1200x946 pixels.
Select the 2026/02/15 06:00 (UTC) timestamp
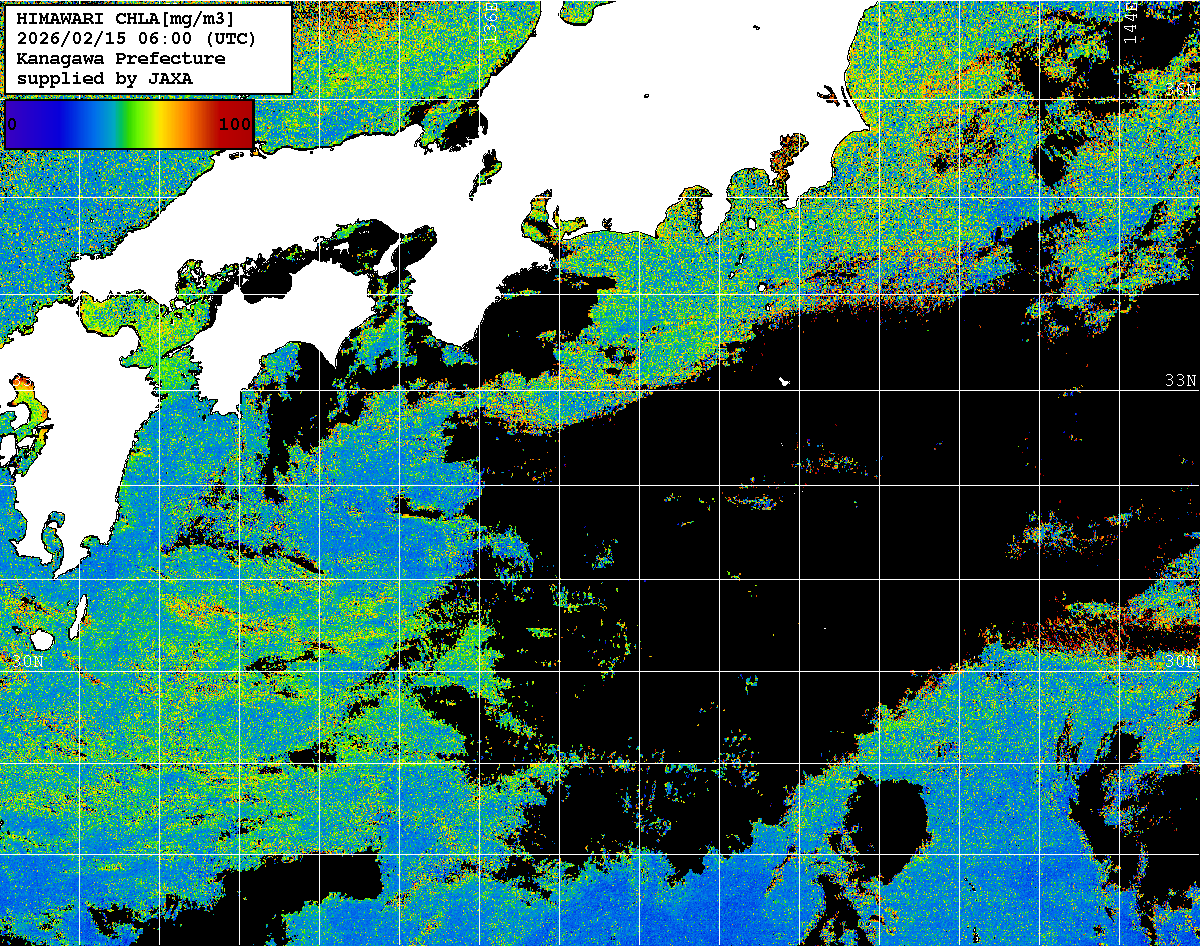pyautogui.click(x=136, y=38)
